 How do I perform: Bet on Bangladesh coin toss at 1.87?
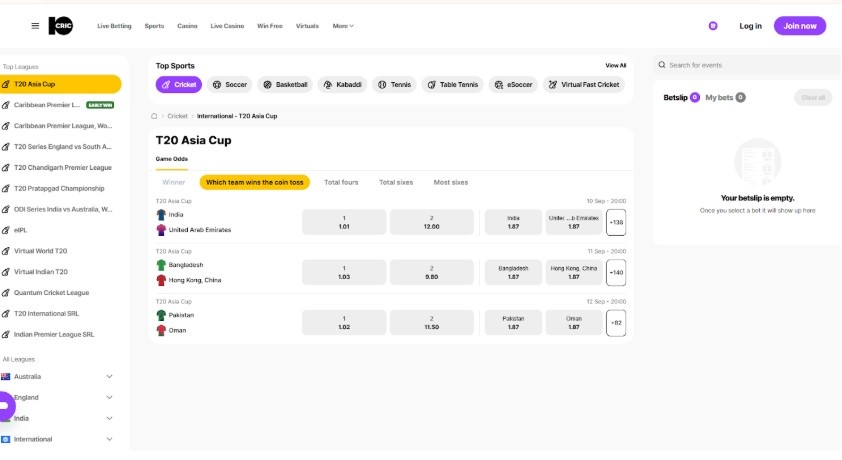pyautogui.click(x=513, y=273)
